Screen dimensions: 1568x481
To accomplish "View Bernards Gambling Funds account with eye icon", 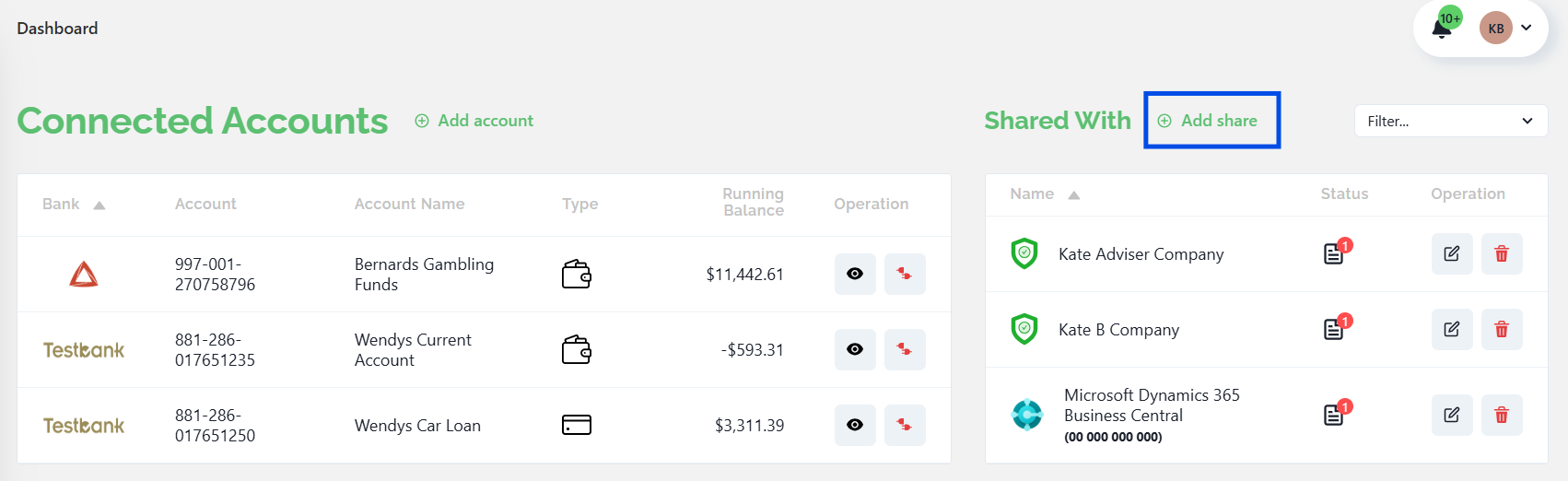I will pos(855,275).
